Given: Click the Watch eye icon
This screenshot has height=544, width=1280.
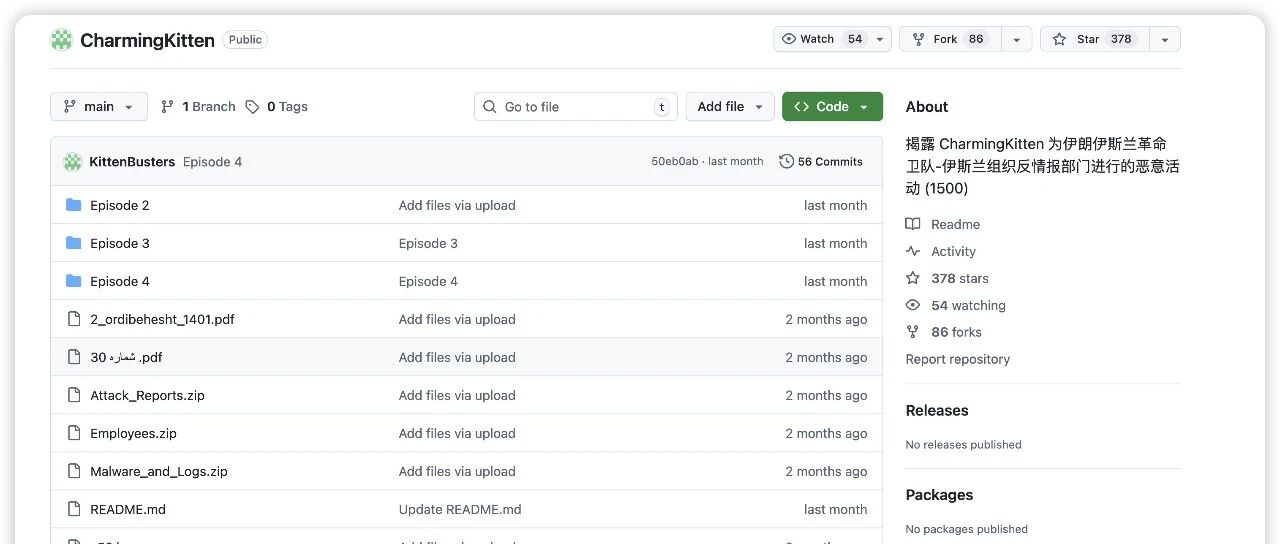Looking at the screenshot, I should (x=789, y=39).
